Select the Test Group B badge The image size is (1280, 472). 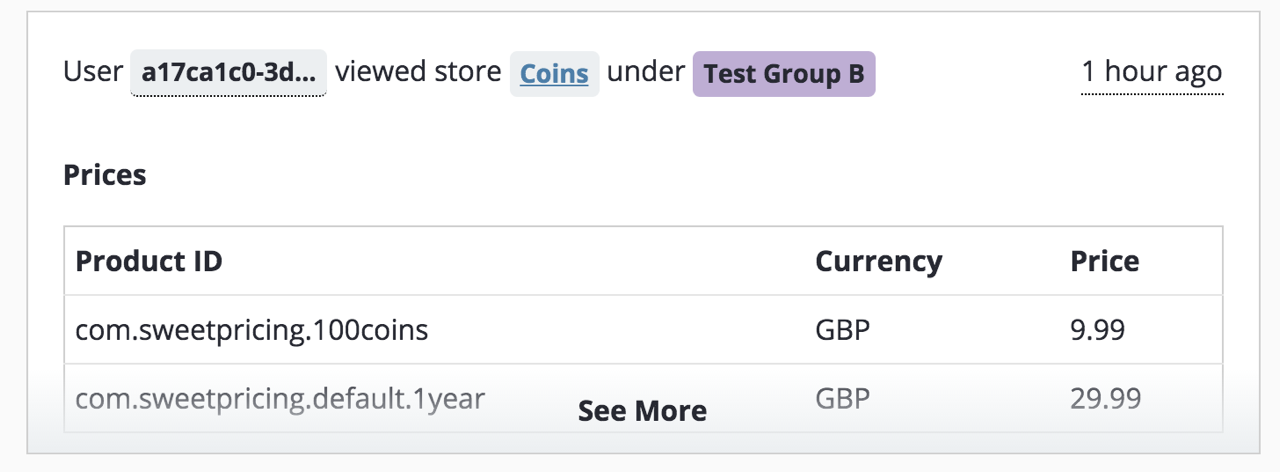tap(784, 74)
